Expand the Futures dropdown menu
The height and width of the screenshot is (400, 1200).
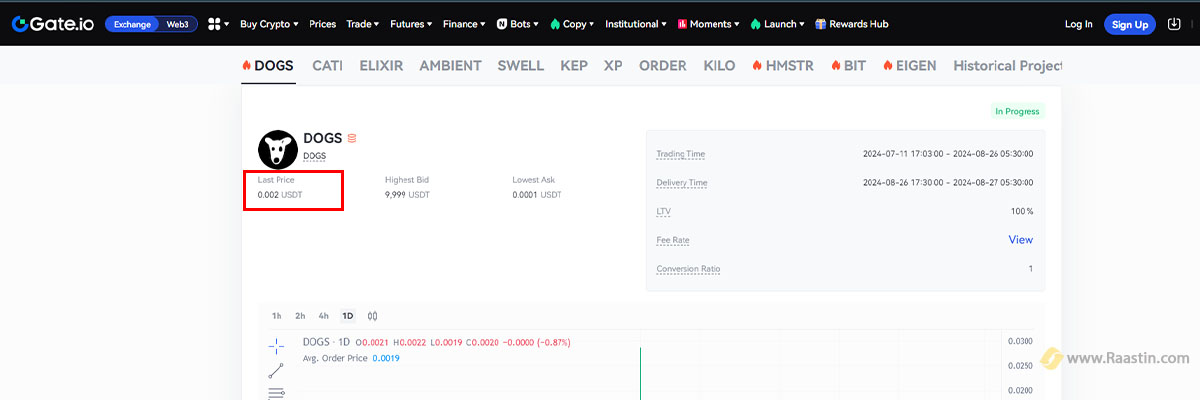tap(411, 24)
